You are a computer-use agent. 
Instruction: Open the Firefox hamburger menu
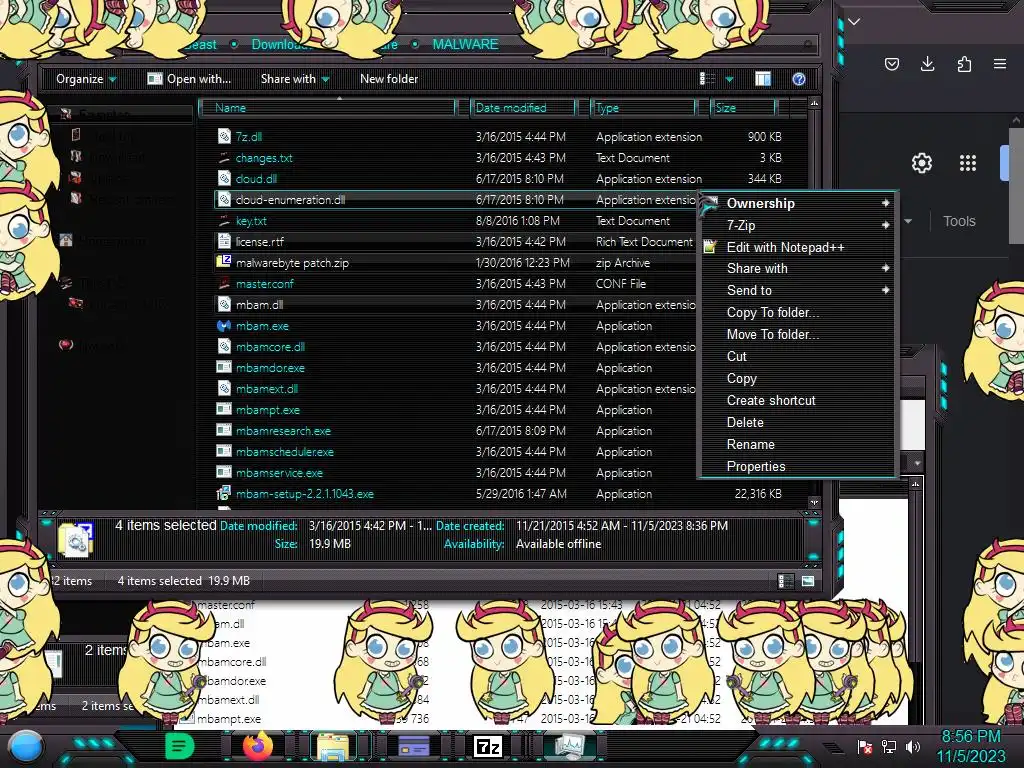[1000, 64]
